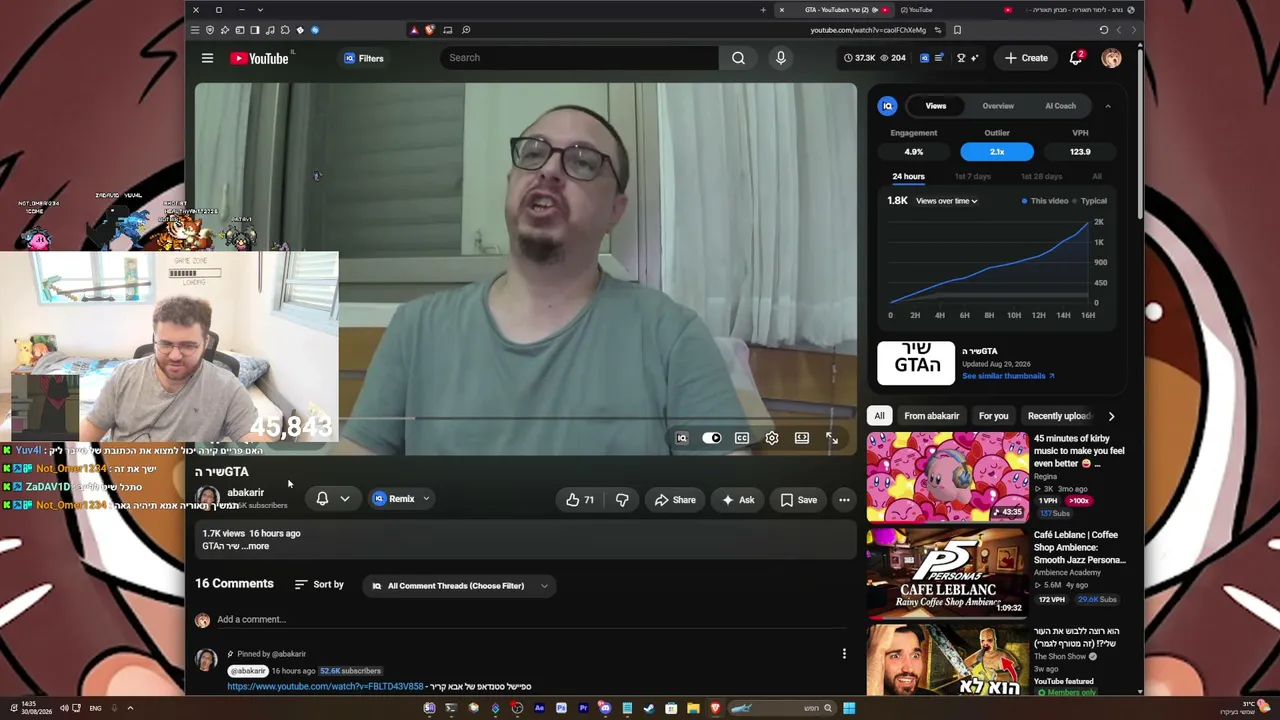Reload the page from the browser toolbar
The image size is (1280, 720).
pyautogui.click(x=1104, y=30)
